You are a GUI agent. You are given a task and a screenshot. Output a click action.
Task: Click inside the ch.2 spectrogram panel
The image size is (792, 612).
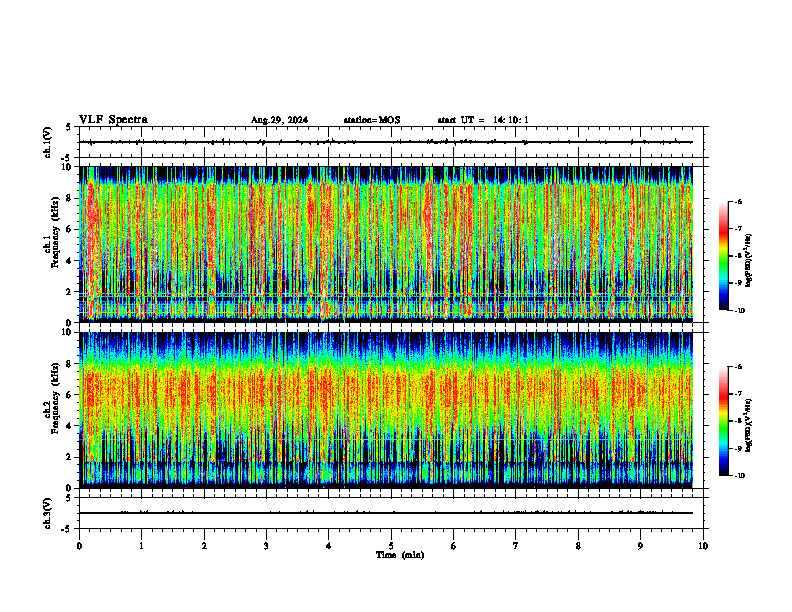click(385, 410)
